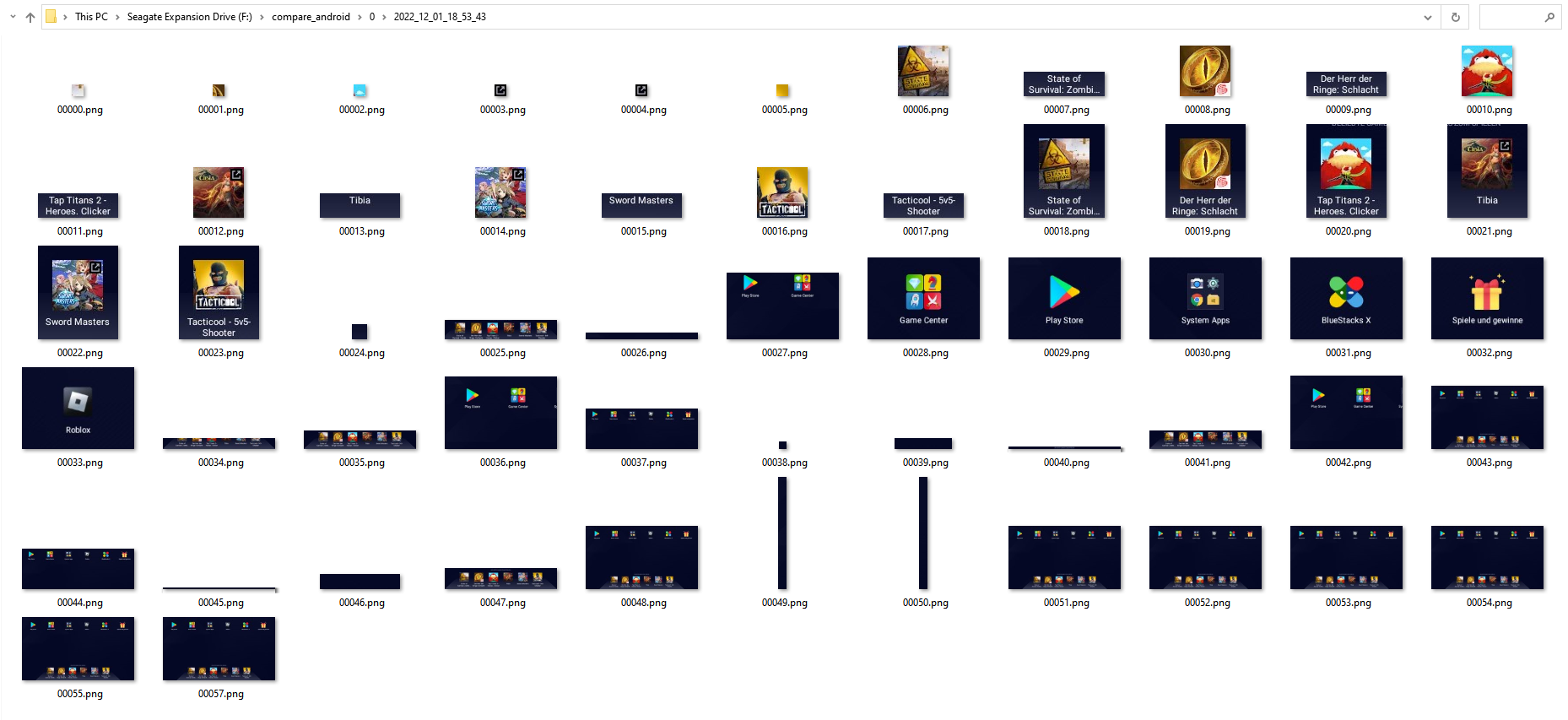The height and width of the screenshot is (720, 1568).
Task: Select the Sword Masters tile 00022.png
Action: (x=78, y=293)
